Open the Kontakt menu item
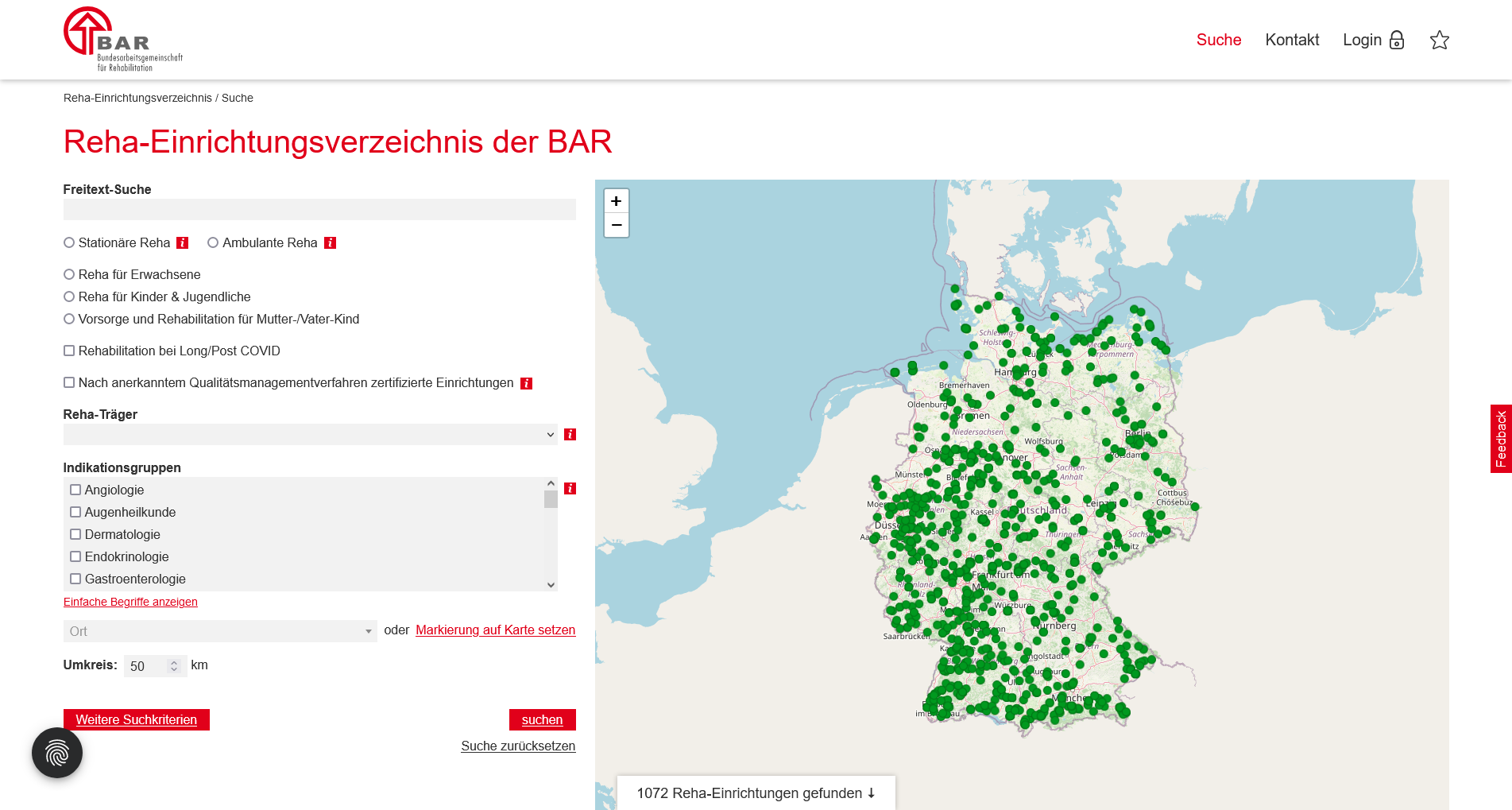The height and width of the screenshot is (810, 1512). [1292, 40]
